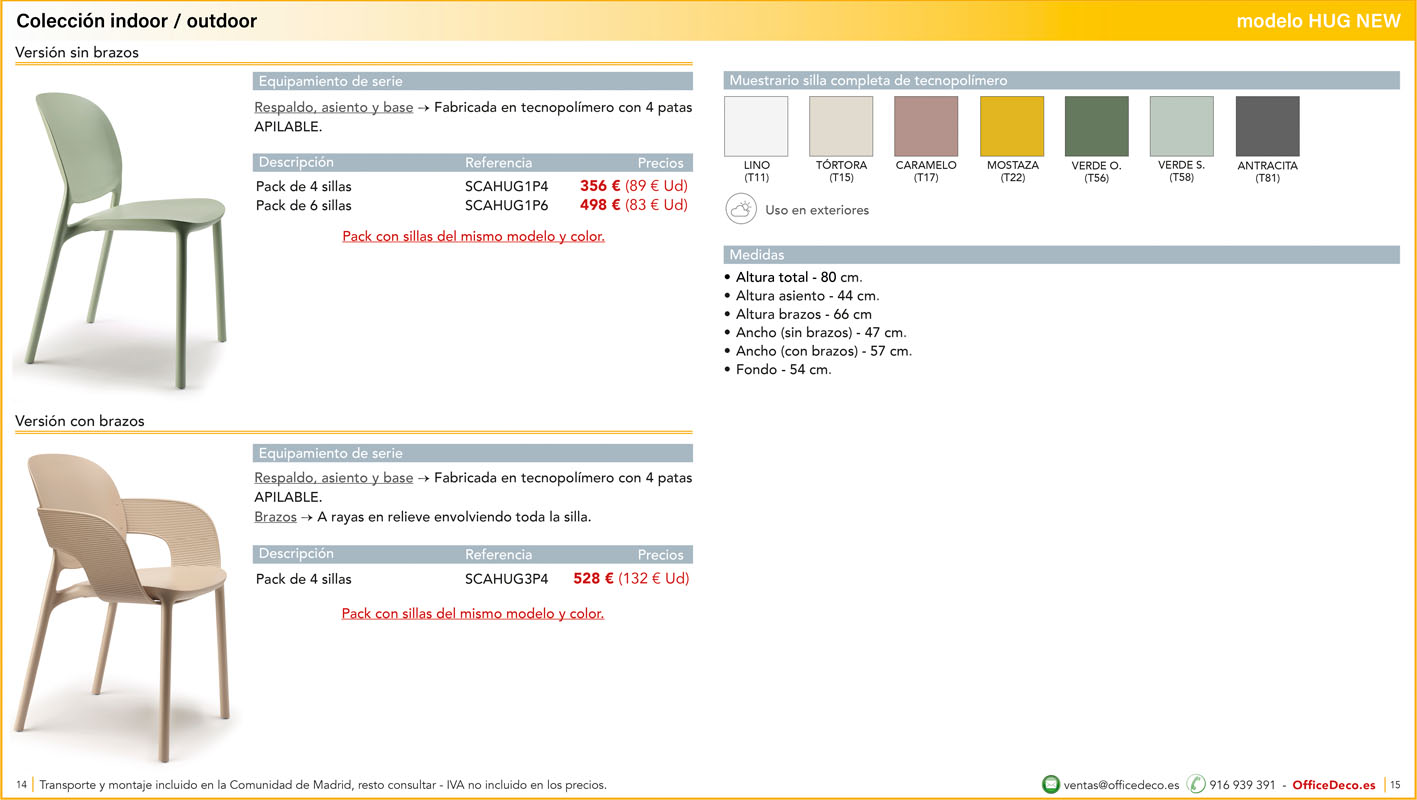This screenshot has width=1417, height=800.
Task: Choose the Caramelo (T17) color swatch
Action: coord(926,127)
